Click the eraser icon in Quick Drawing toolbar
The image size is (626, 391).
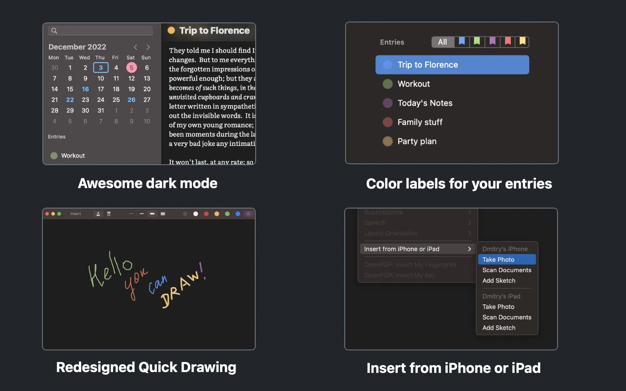[x=98, y=214]
